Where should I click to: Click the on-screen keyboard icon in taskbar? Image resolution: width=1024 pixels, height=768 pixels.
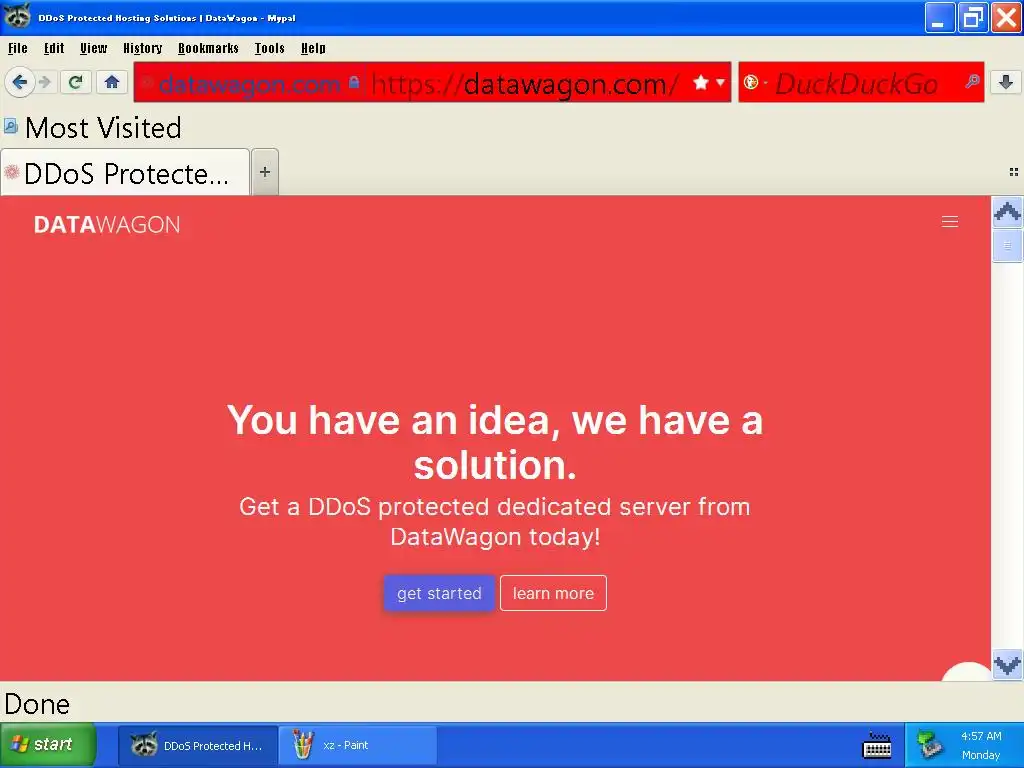point(877,745)
